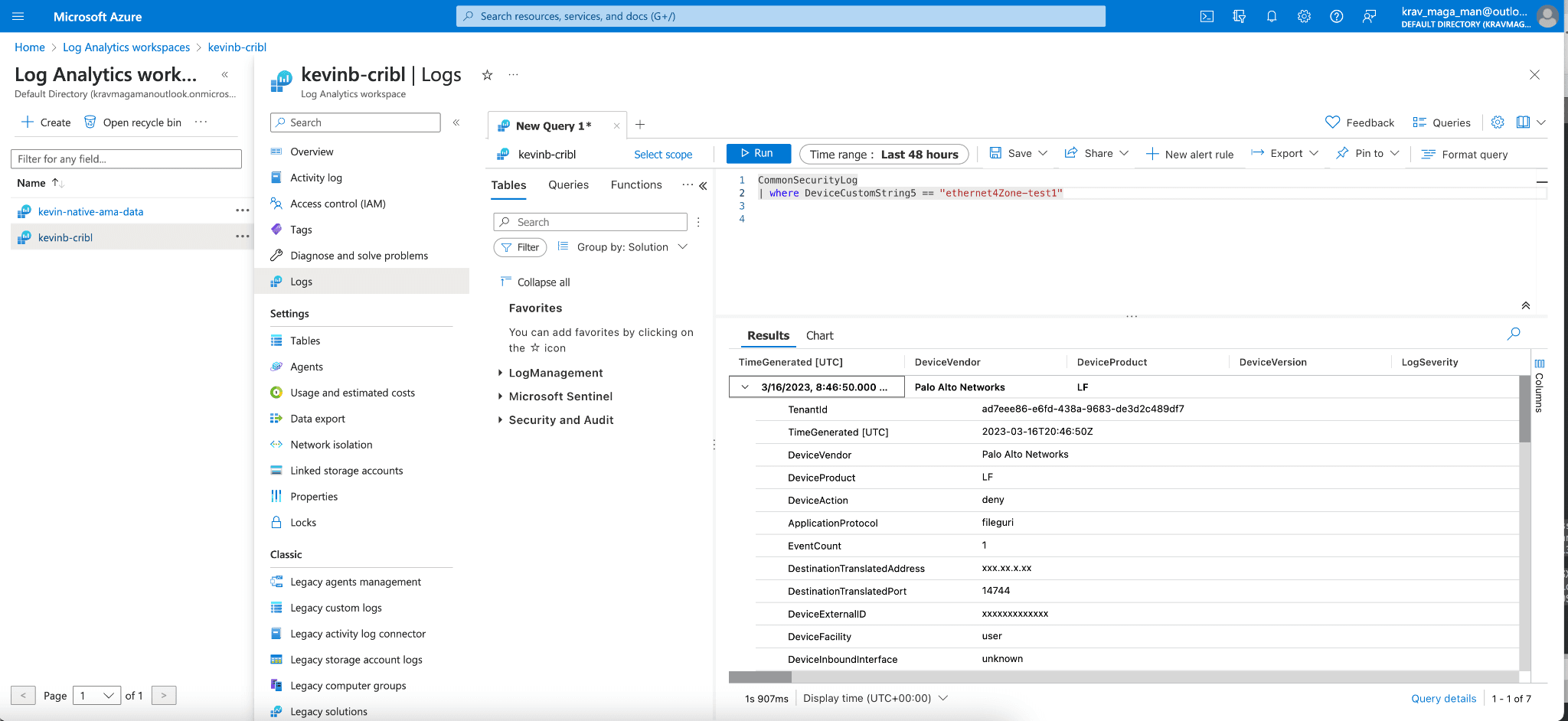Image resolution: width=1568 pixels, height=721 pixels.
Task: Click the Select scope link
Action: [x=662, y=155]
